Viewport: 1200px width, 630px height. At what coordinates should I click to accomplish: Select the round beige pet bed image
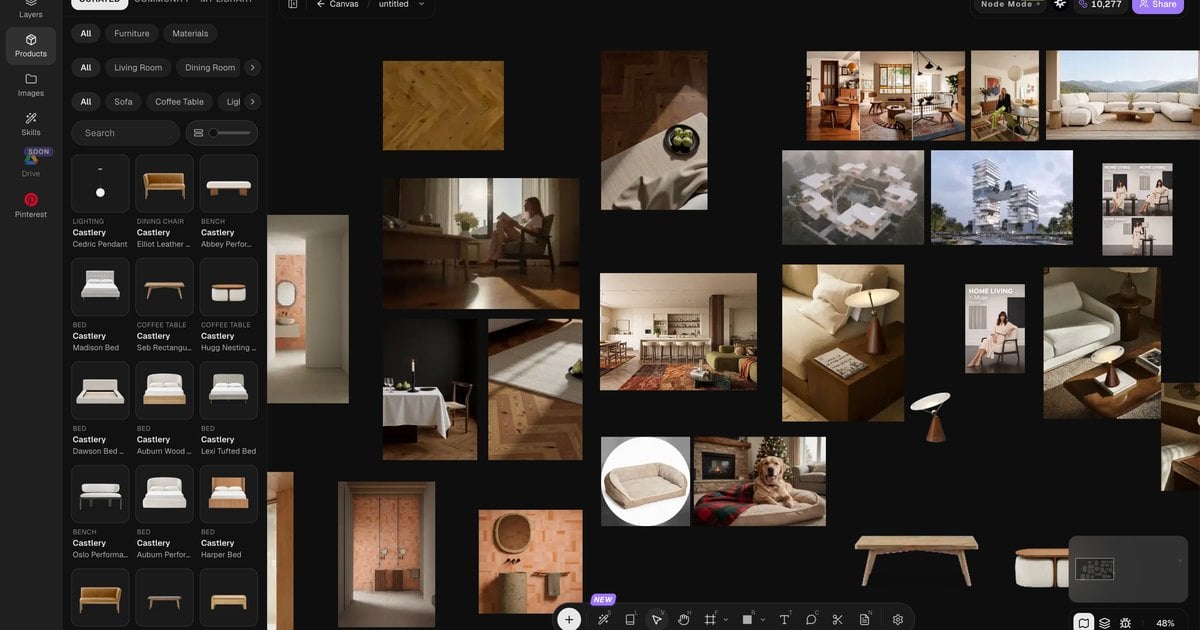646,481
